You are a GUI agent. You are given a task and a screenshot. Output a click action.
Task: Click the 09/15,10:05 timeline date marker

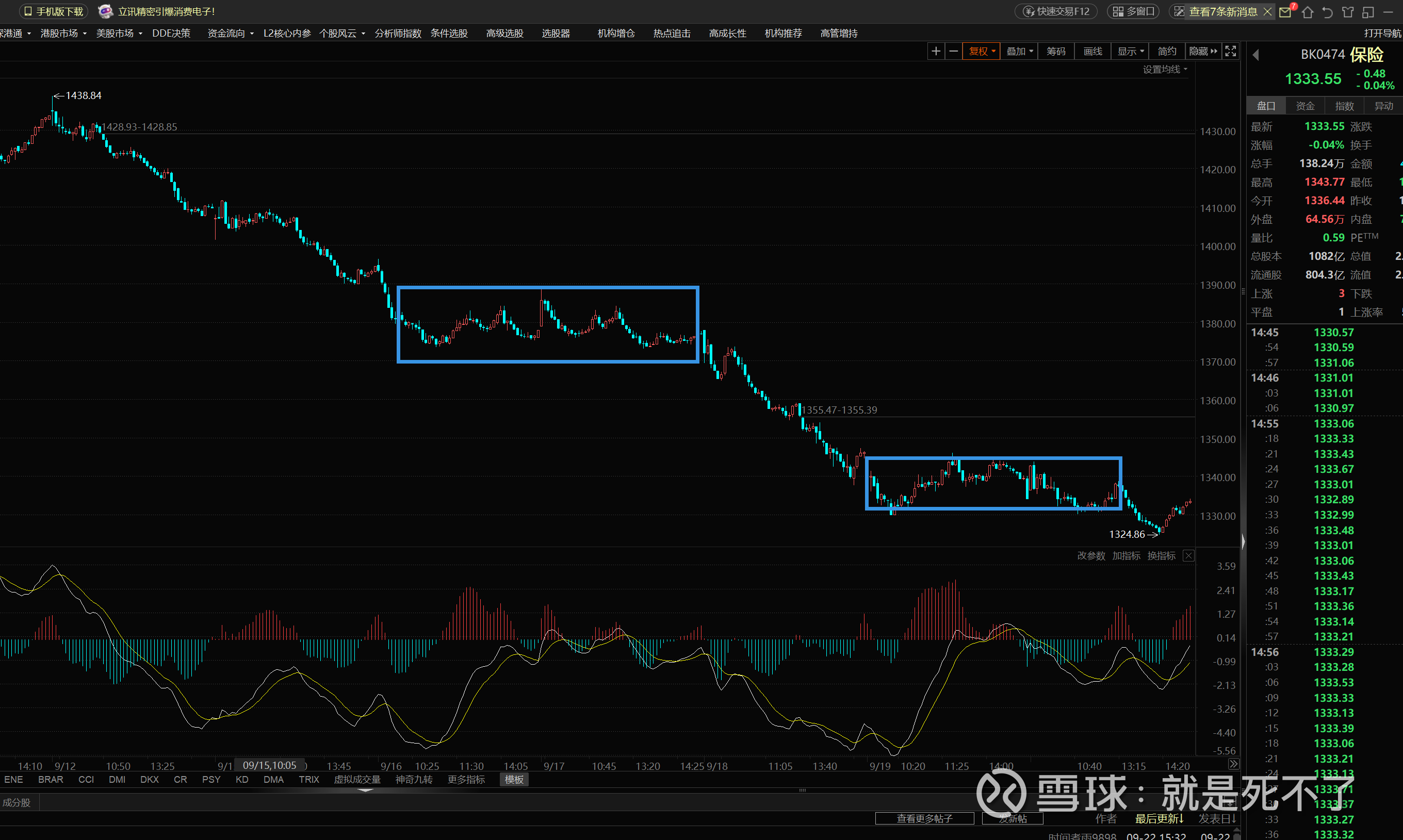point(269,765)
